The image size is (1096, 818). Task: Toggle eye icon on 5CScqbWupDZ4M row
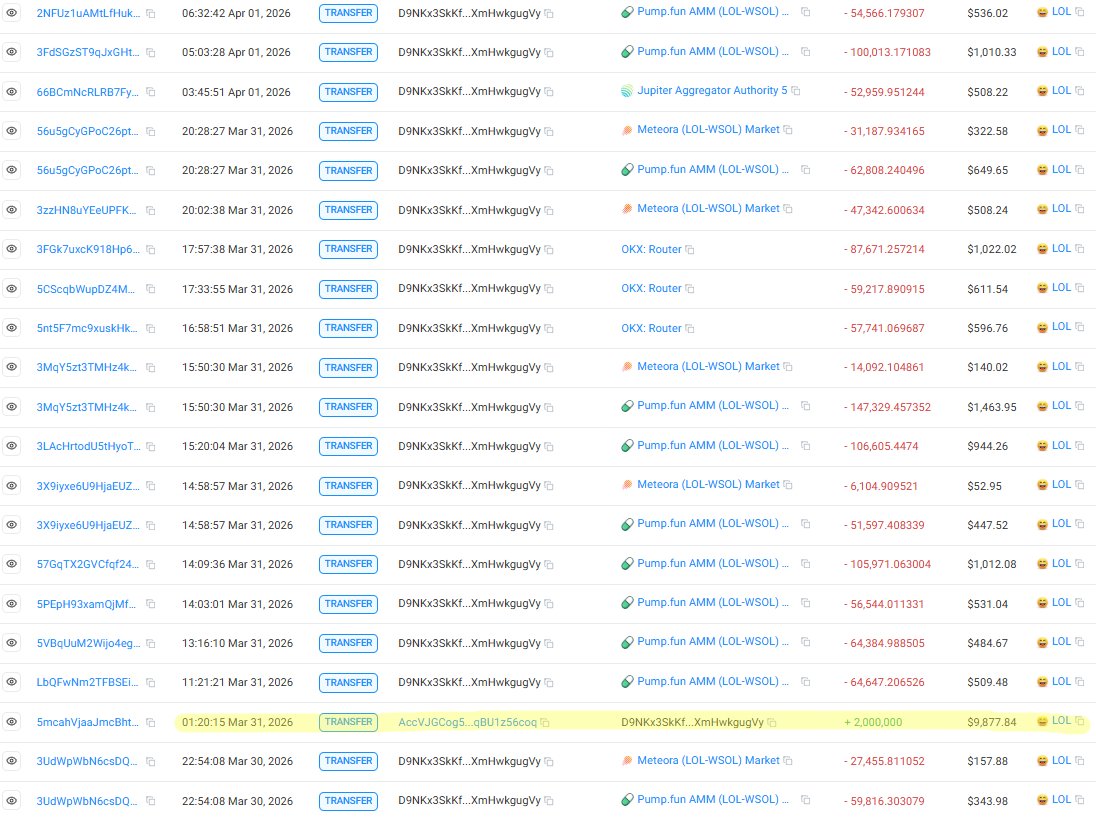click(x=12, y=289)
